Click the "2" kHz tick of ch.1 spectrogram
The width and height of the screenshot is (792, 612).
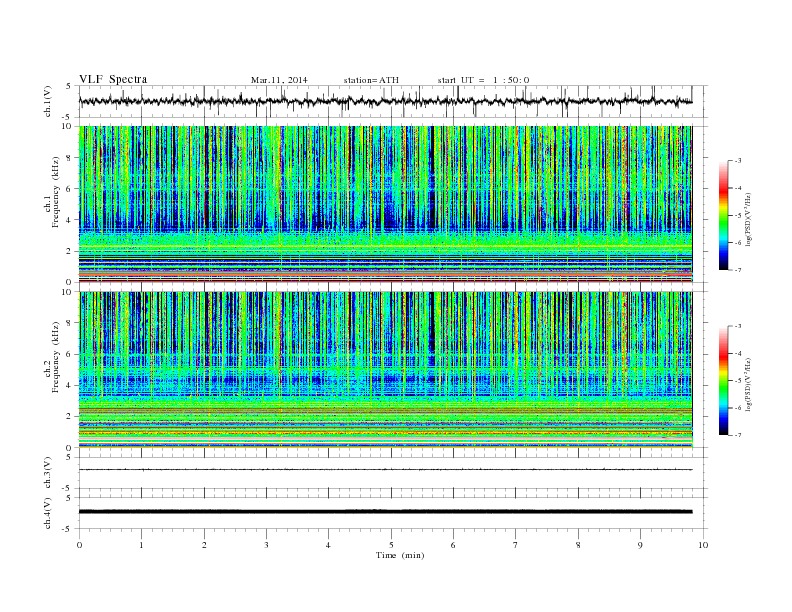point(70,251)
